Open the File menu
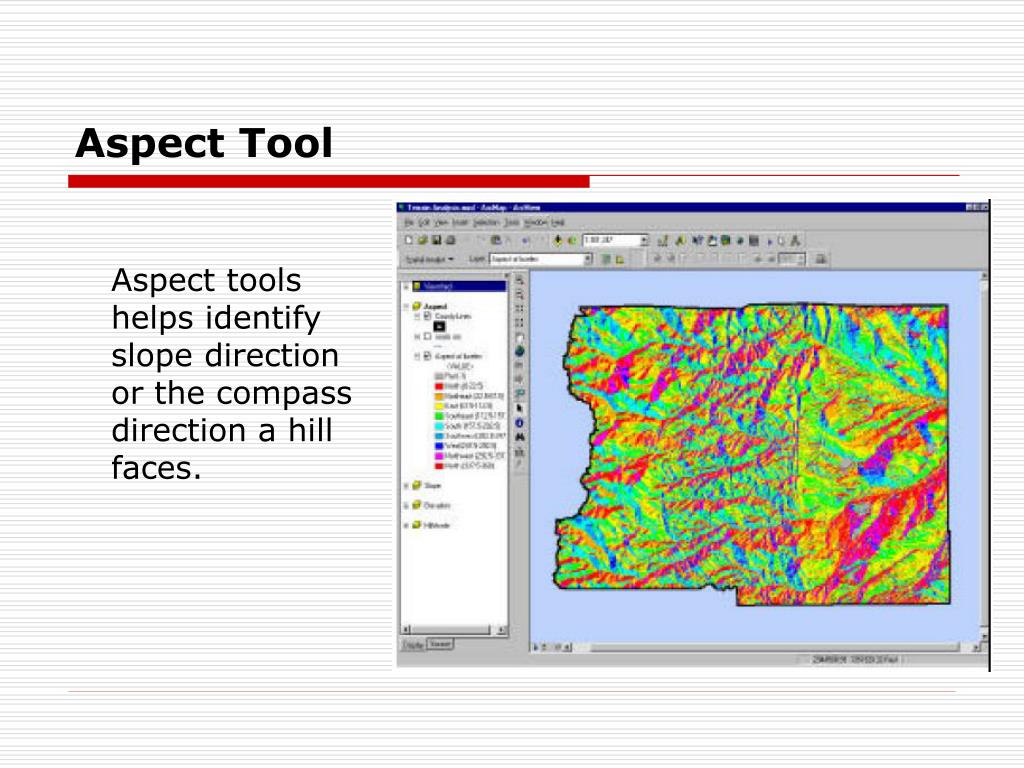 pos(409,223)
